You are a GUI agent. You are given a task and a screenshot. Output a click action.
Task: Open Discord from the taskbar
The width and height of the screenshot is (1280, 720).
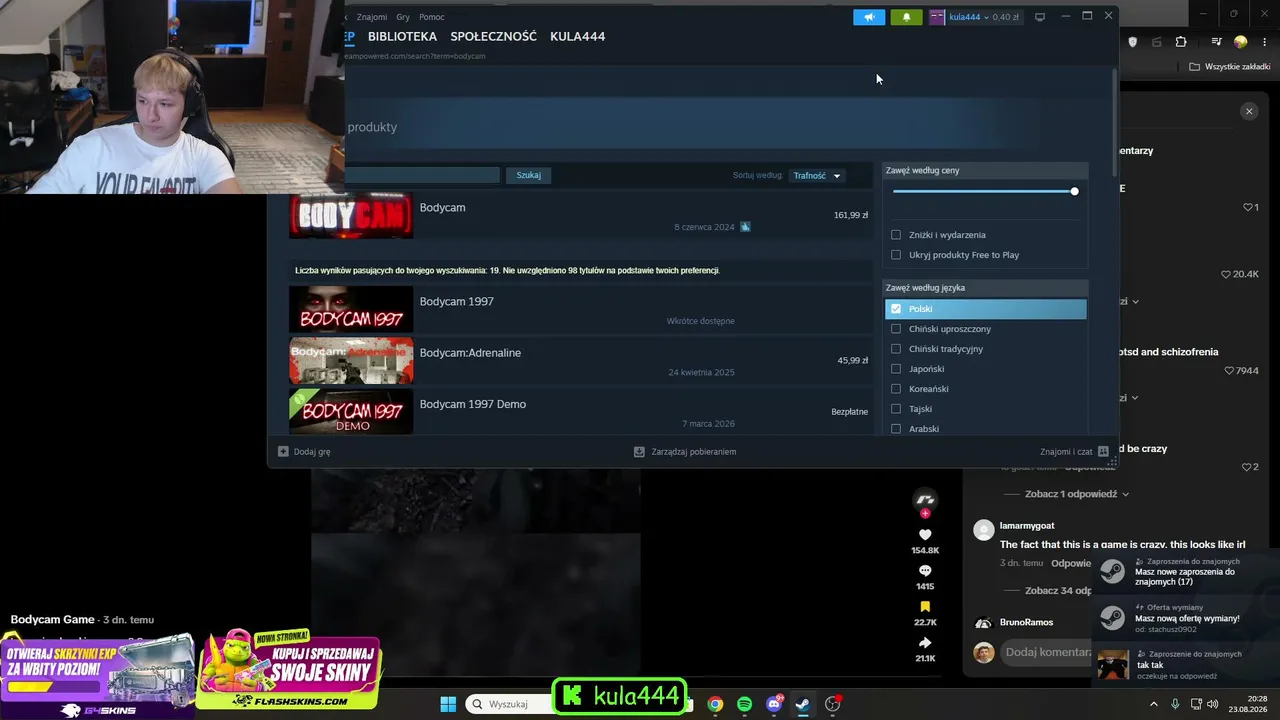(774, 704)
